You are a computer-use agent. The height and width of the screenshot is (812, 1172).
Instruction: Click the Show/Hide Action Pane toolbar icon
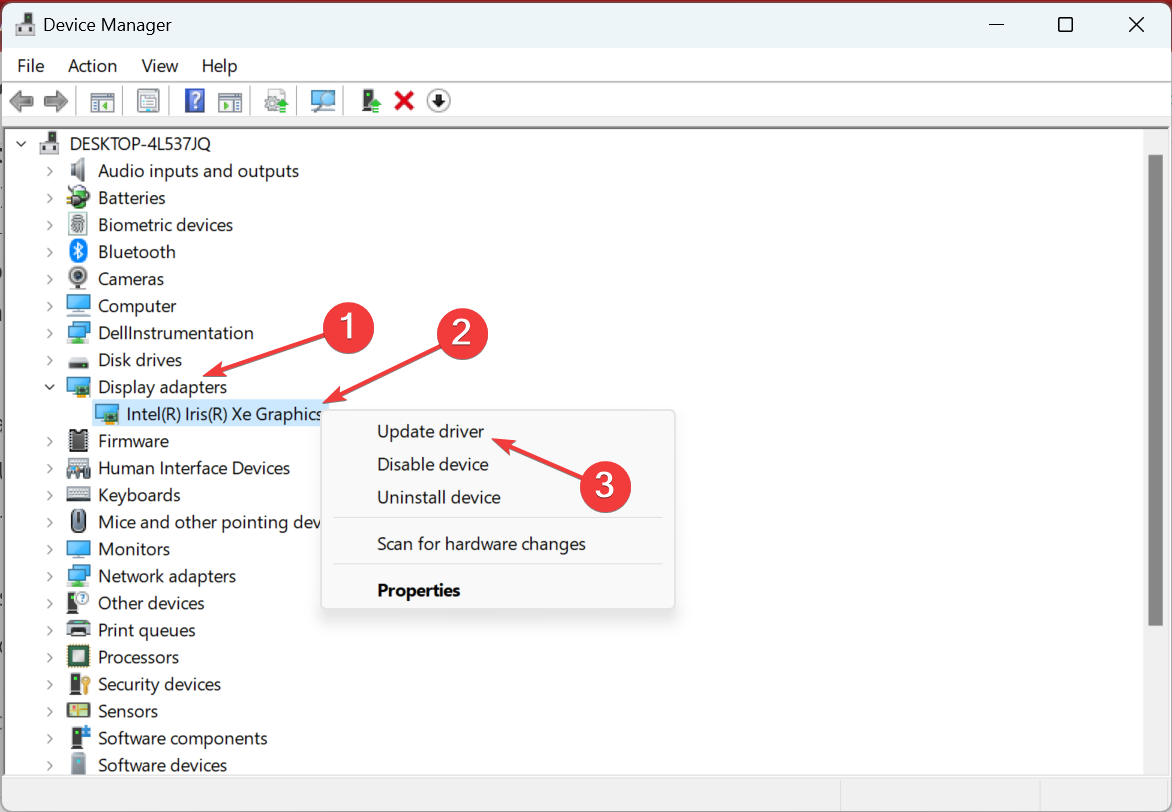click(x=230, y=101)
